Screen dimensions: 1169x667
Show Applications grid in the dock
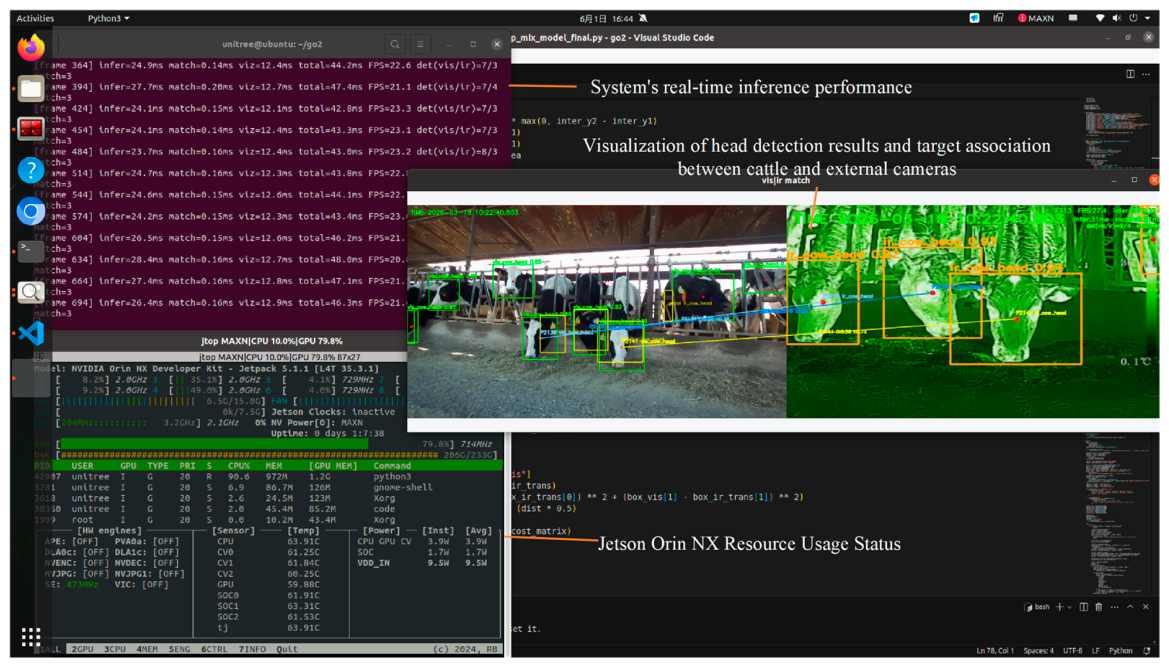[x=31, y=636]
